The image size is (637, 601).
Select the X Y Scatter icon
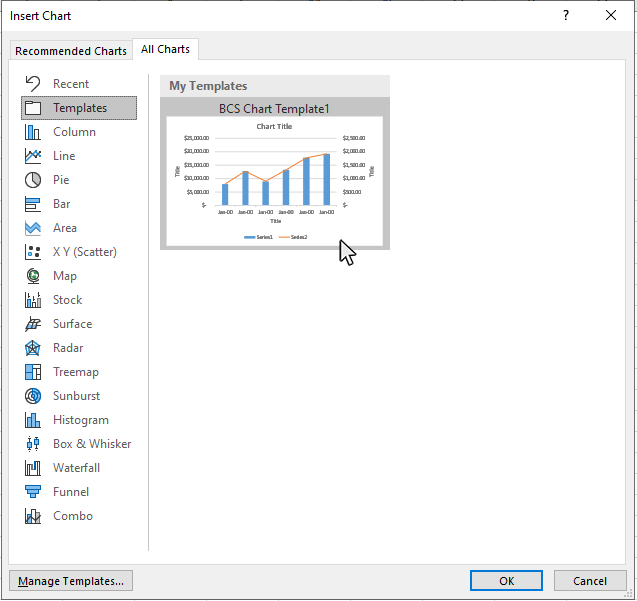32,252
